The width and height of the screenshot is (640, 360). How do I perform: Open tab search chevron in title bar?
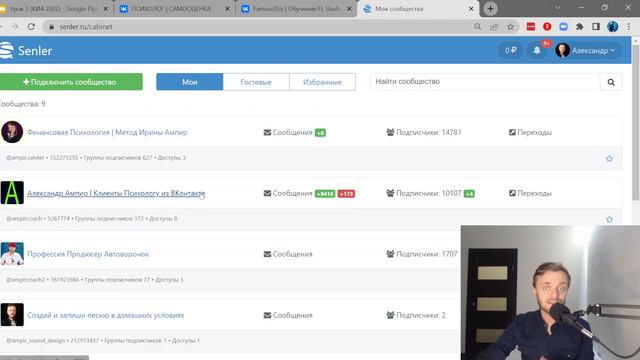click(x=558, y=8)
